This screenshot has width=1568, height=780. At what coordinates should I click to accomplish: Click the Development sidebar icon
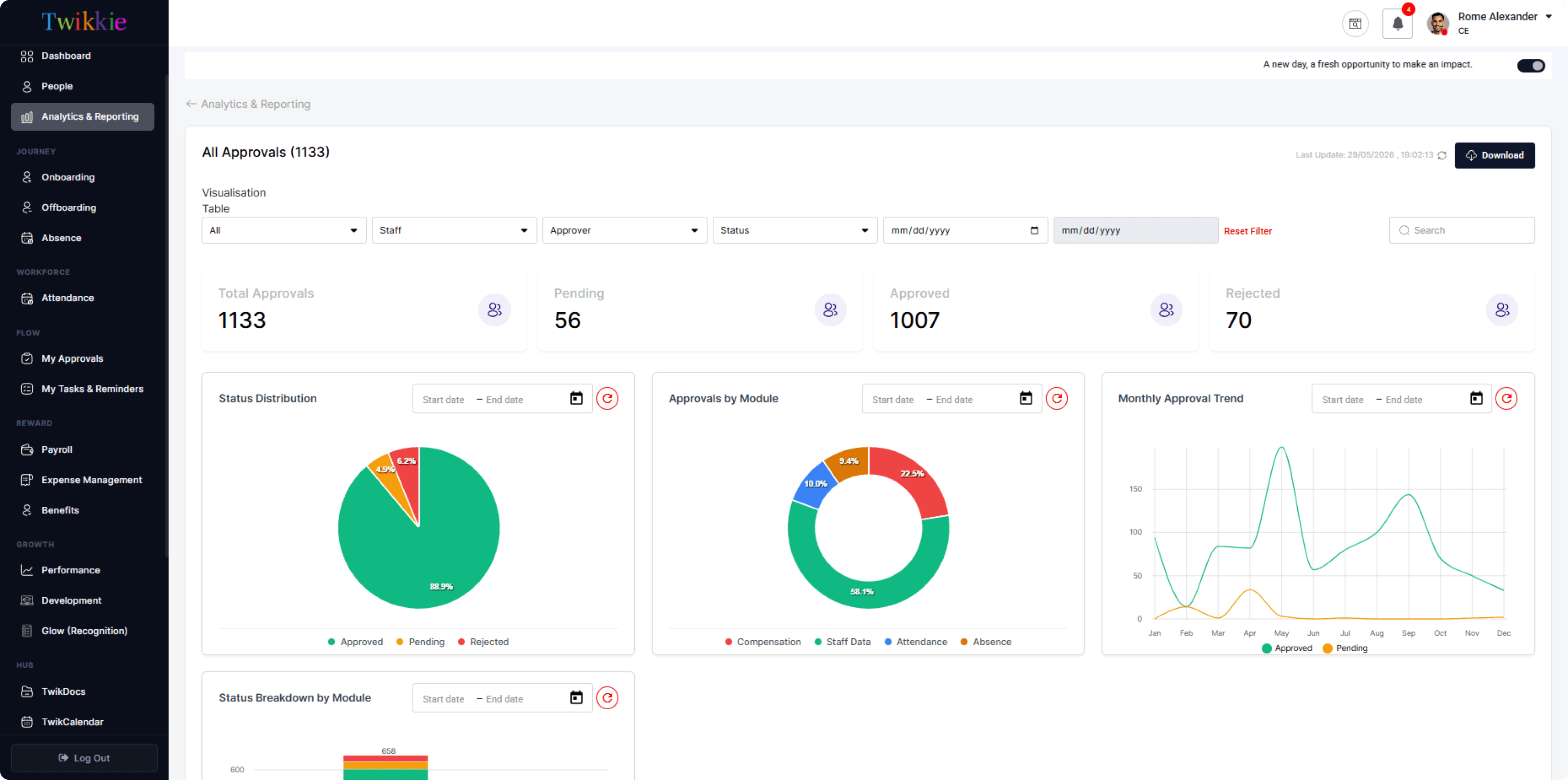tap(27, 601)
